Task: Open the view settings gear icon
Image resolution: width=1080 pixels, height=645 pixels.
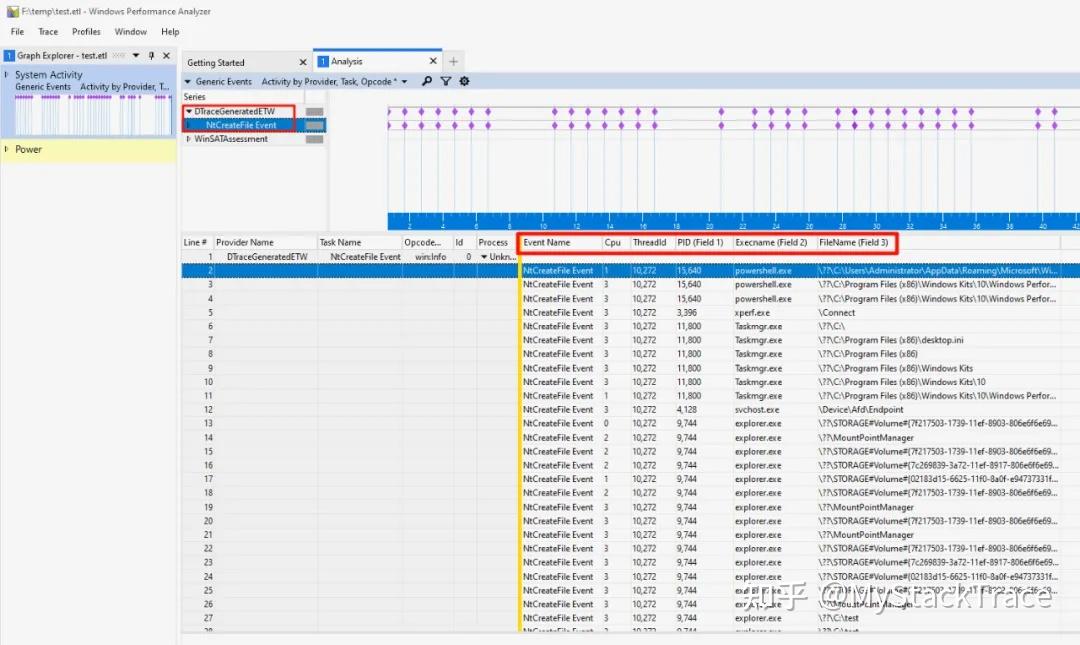Action: point(464,81)
